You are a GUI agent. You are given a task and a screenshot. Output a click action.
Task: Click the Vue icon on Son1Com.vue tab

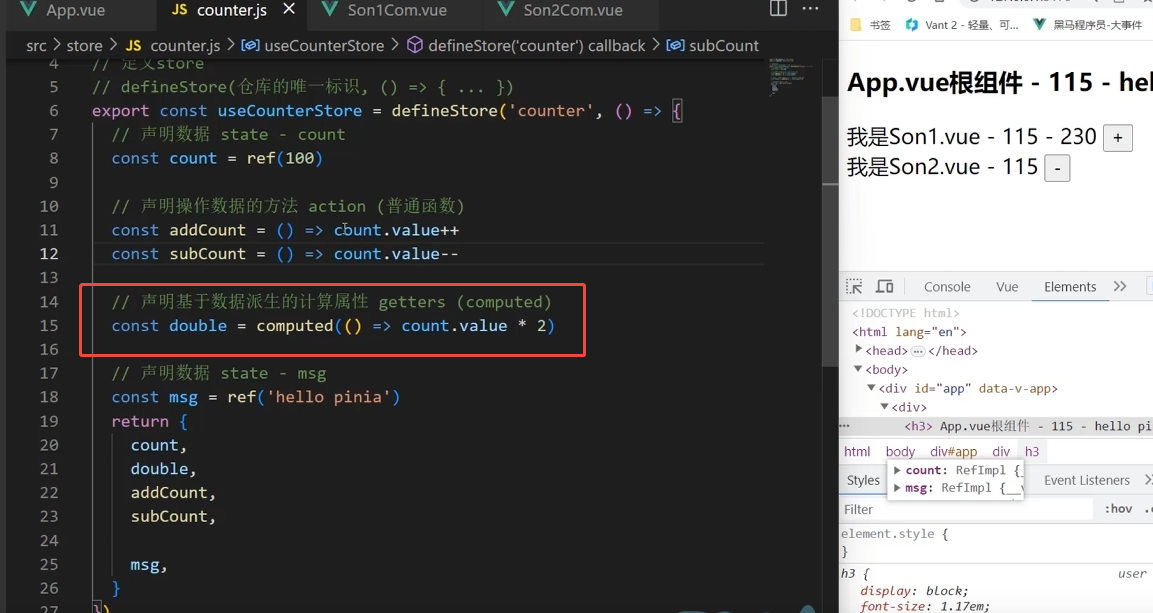click(x=330, y=10)
